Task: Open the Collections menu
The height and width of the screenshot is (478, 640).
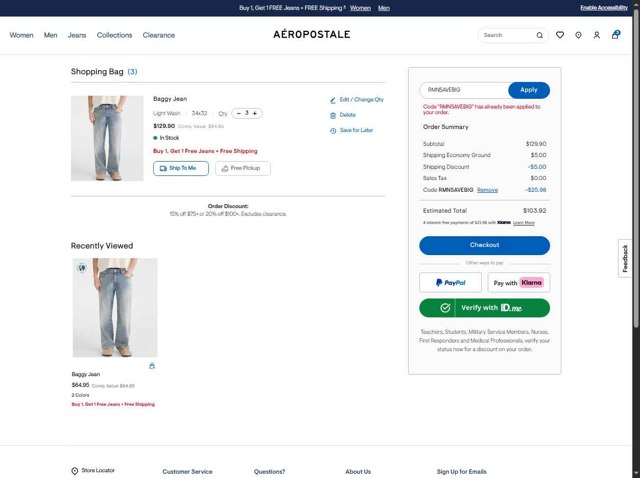Action: [114, 35]
